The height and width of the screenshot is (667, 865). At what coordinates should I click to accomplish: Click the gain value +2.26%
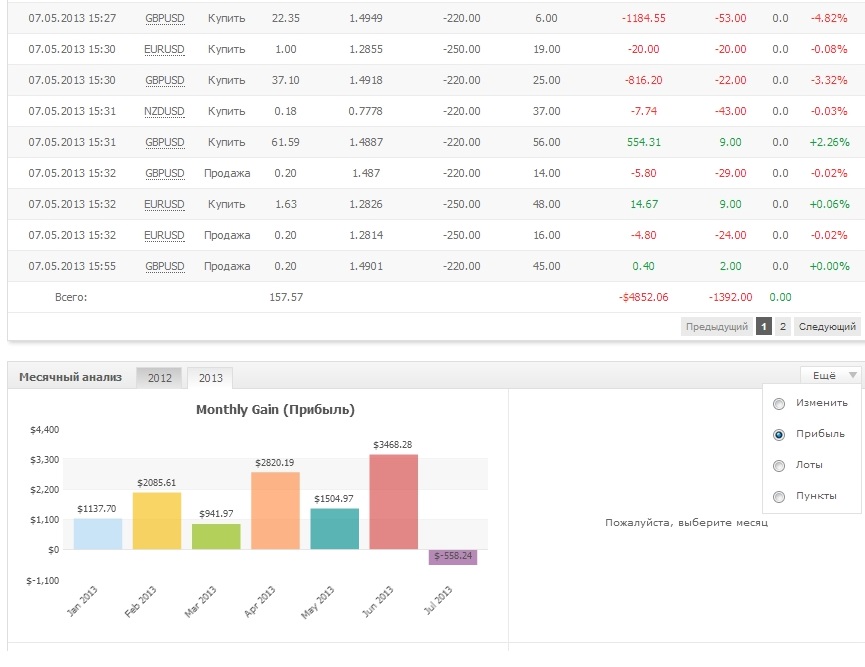(829, 142)
